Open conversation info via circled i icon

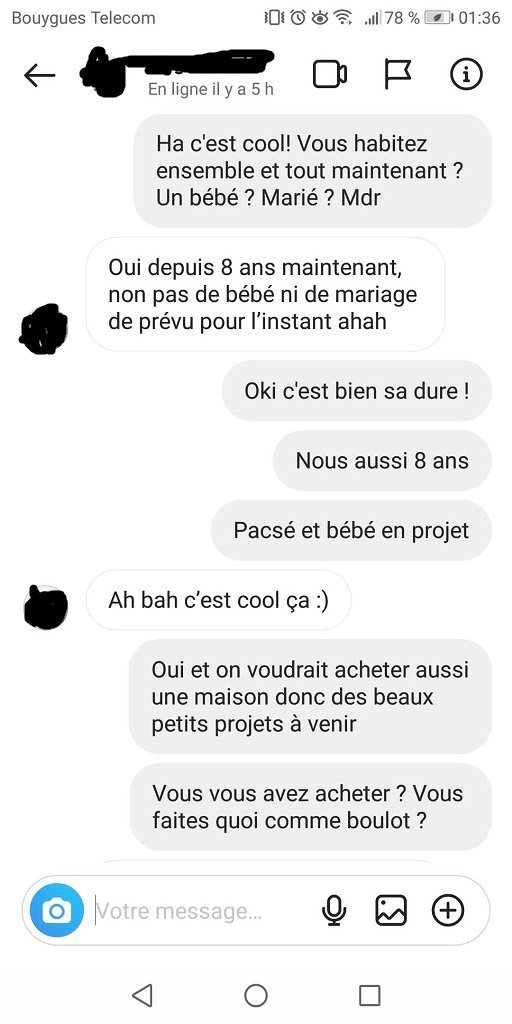point(466,74)
